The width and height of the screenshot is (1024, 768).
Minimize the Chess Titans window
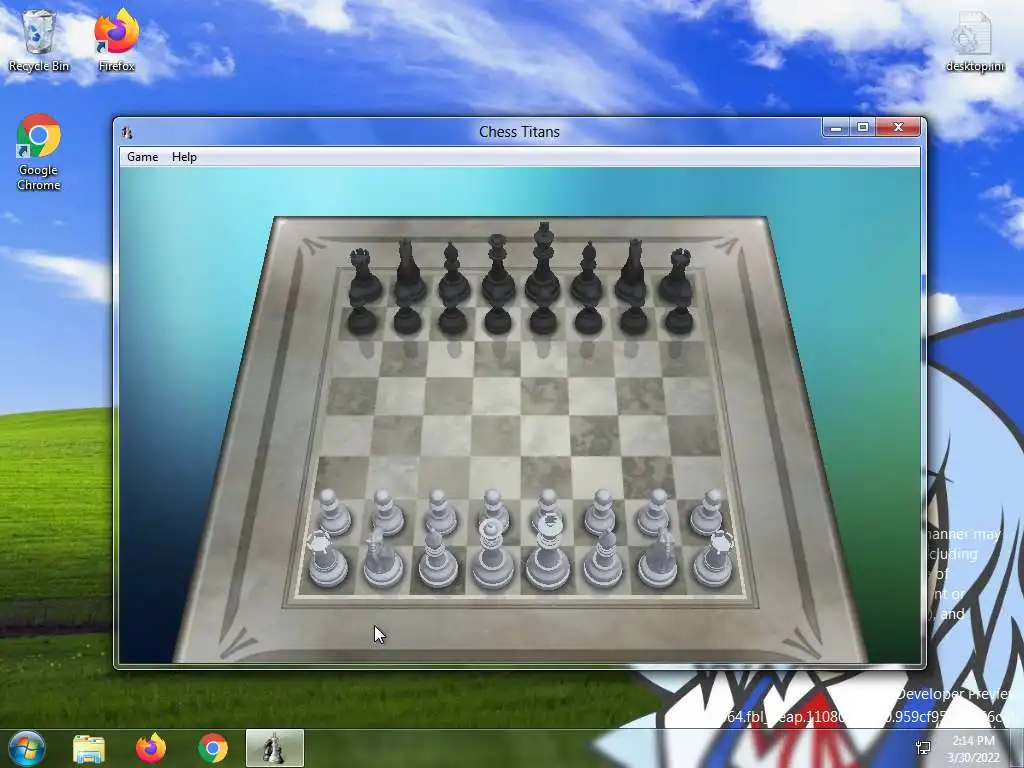836,127
